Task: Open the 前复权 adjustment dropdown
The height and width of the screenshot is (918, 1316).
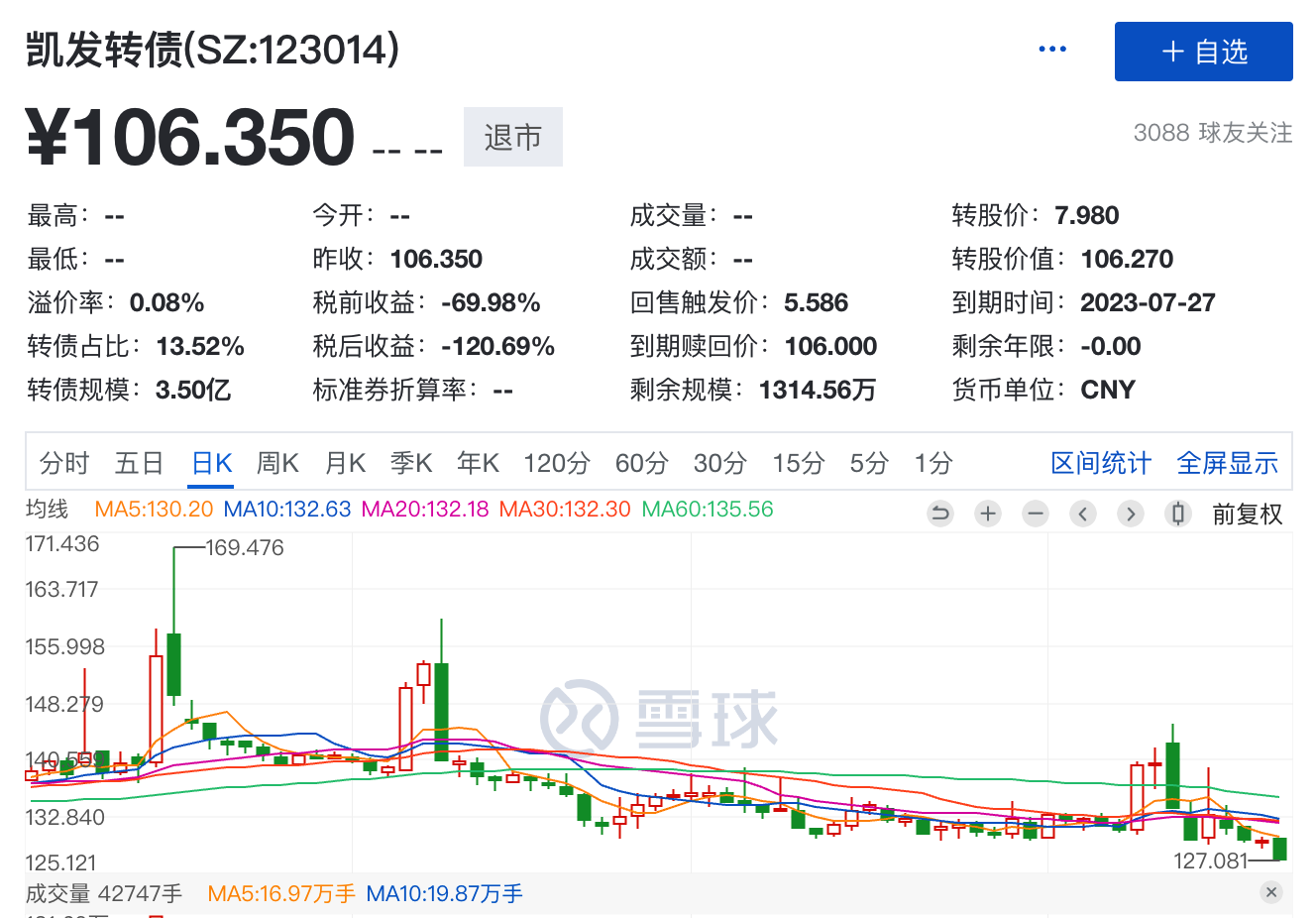Action: click(1247, 515)
